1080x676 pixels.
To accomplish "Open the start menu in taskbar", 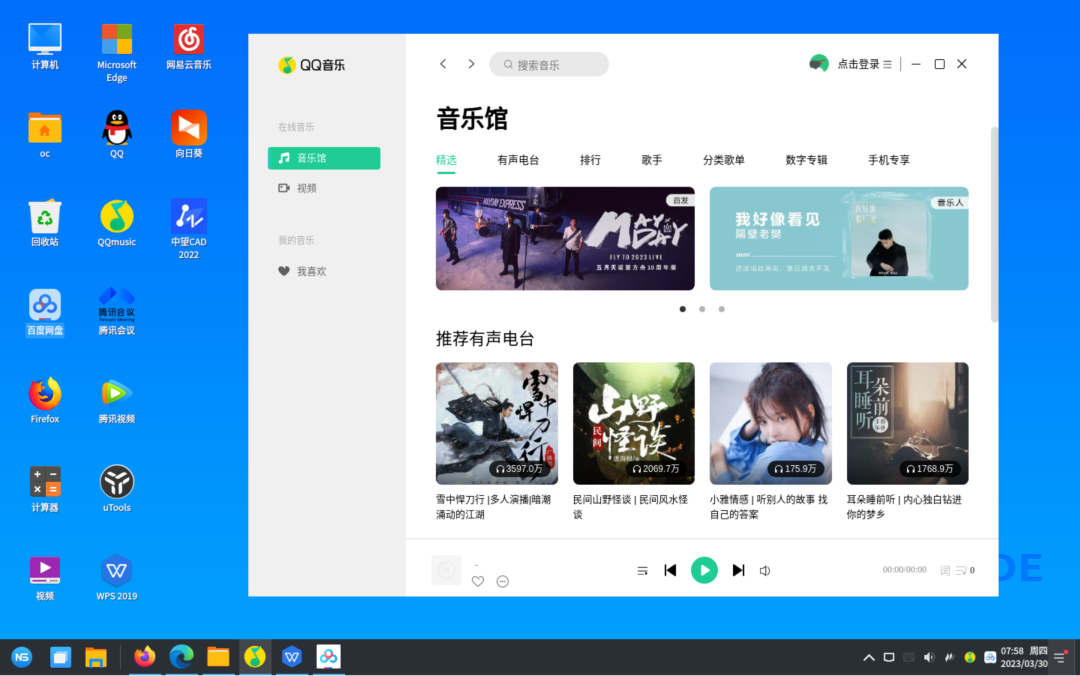I will (22, 657).
